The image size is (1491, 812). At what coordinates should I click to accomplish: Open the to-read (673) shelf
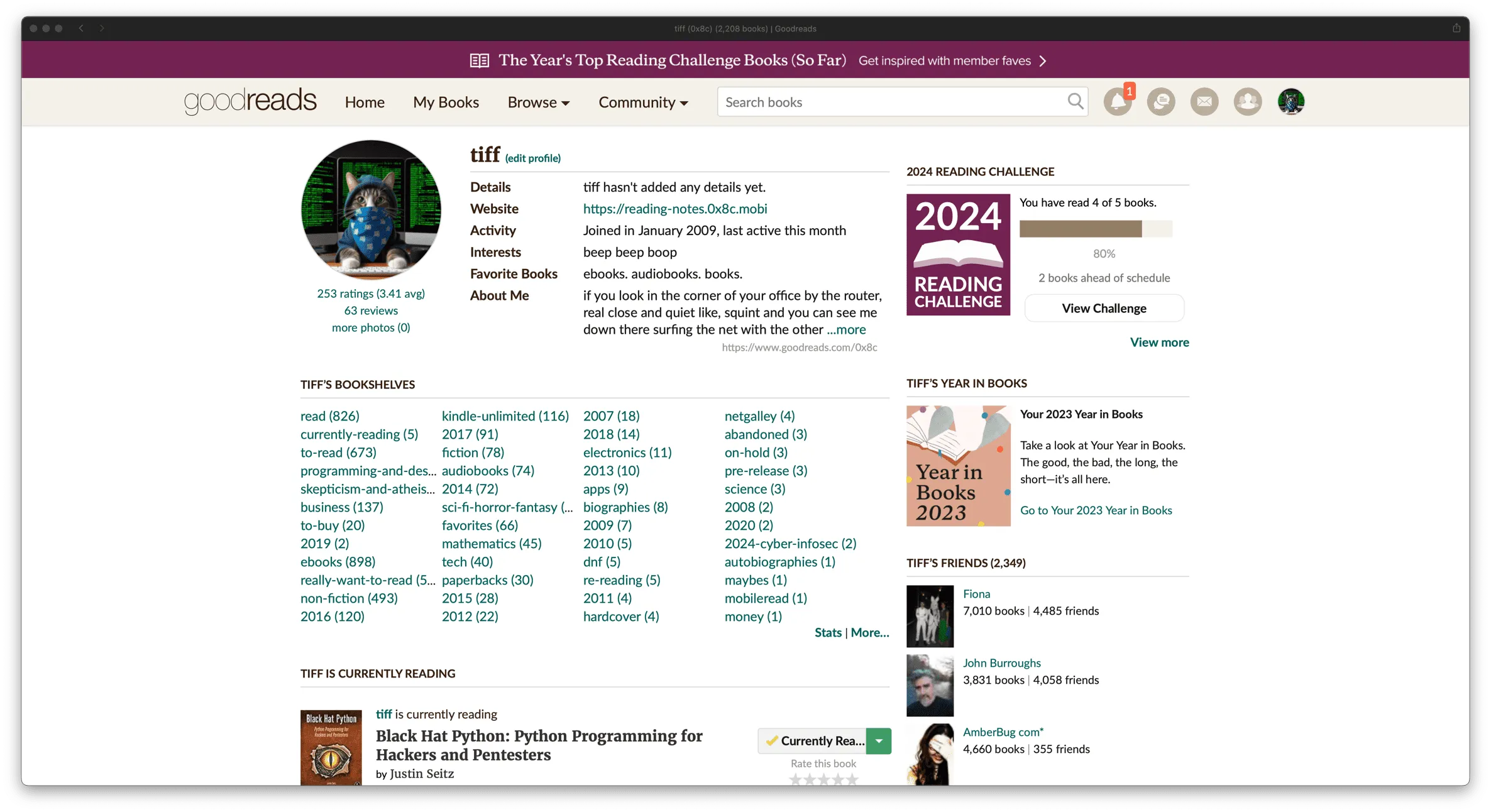pos(338,452)
